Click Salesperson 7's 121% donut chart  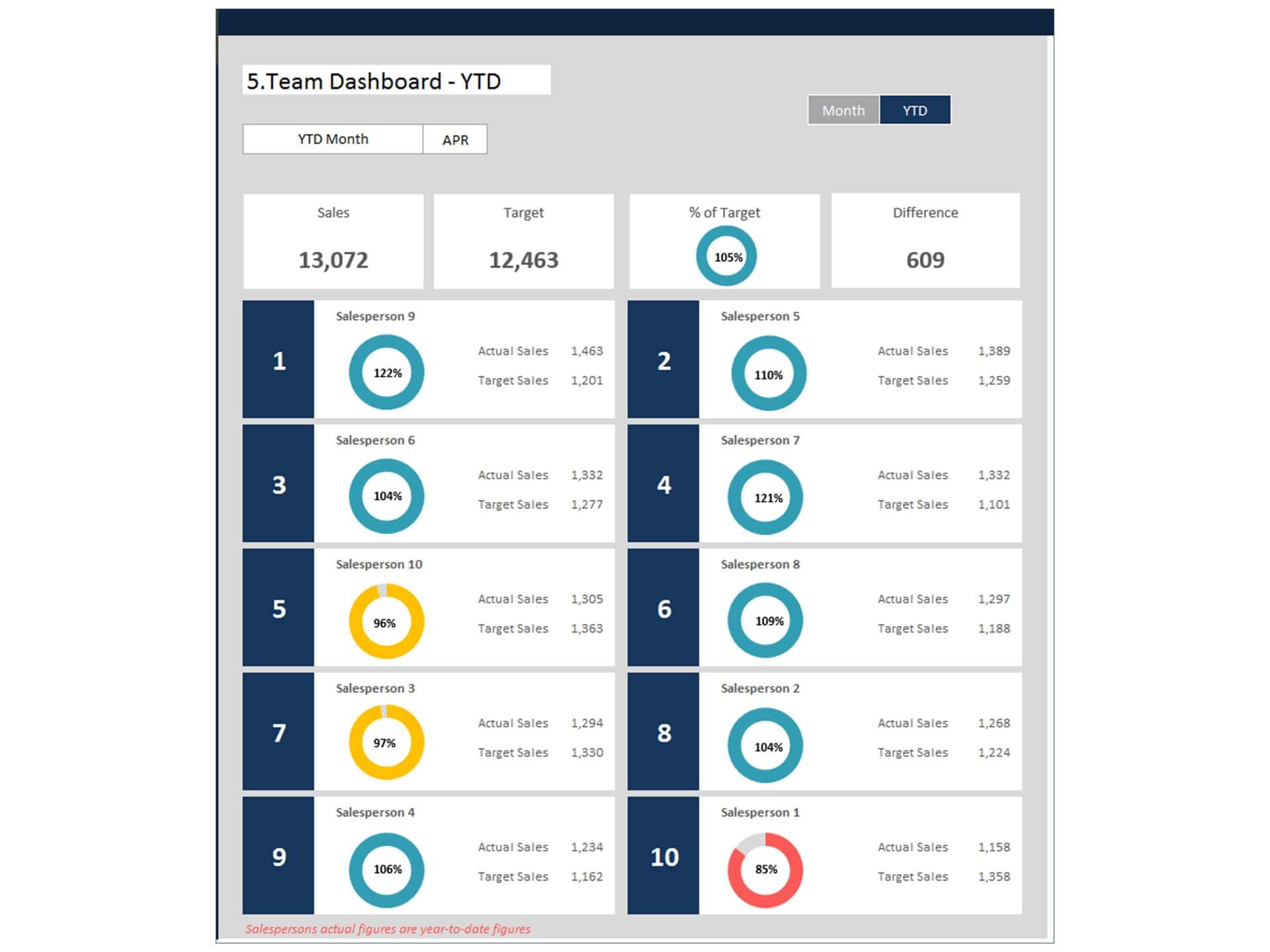765,497
